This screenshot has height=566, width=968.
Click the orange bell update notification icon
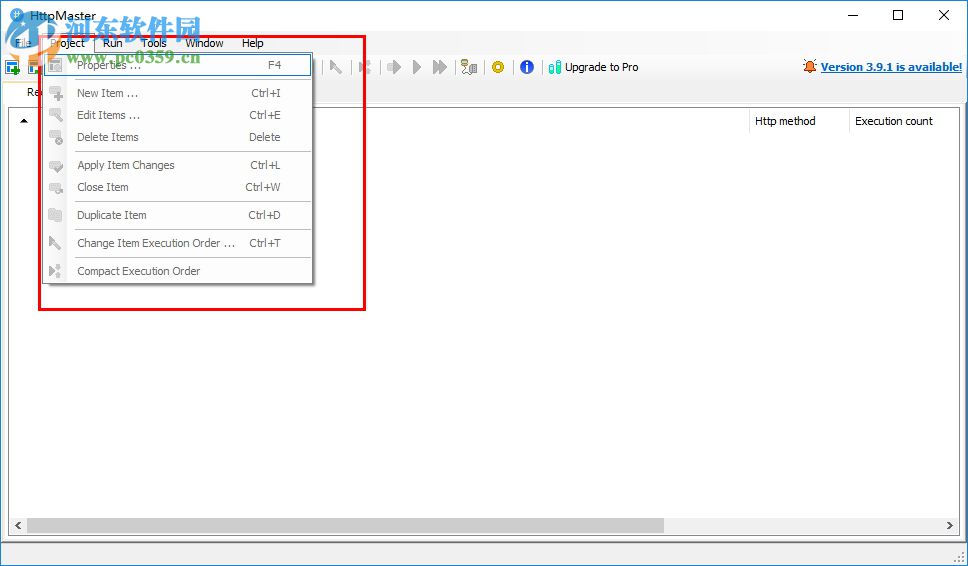(x=809, y=67)
